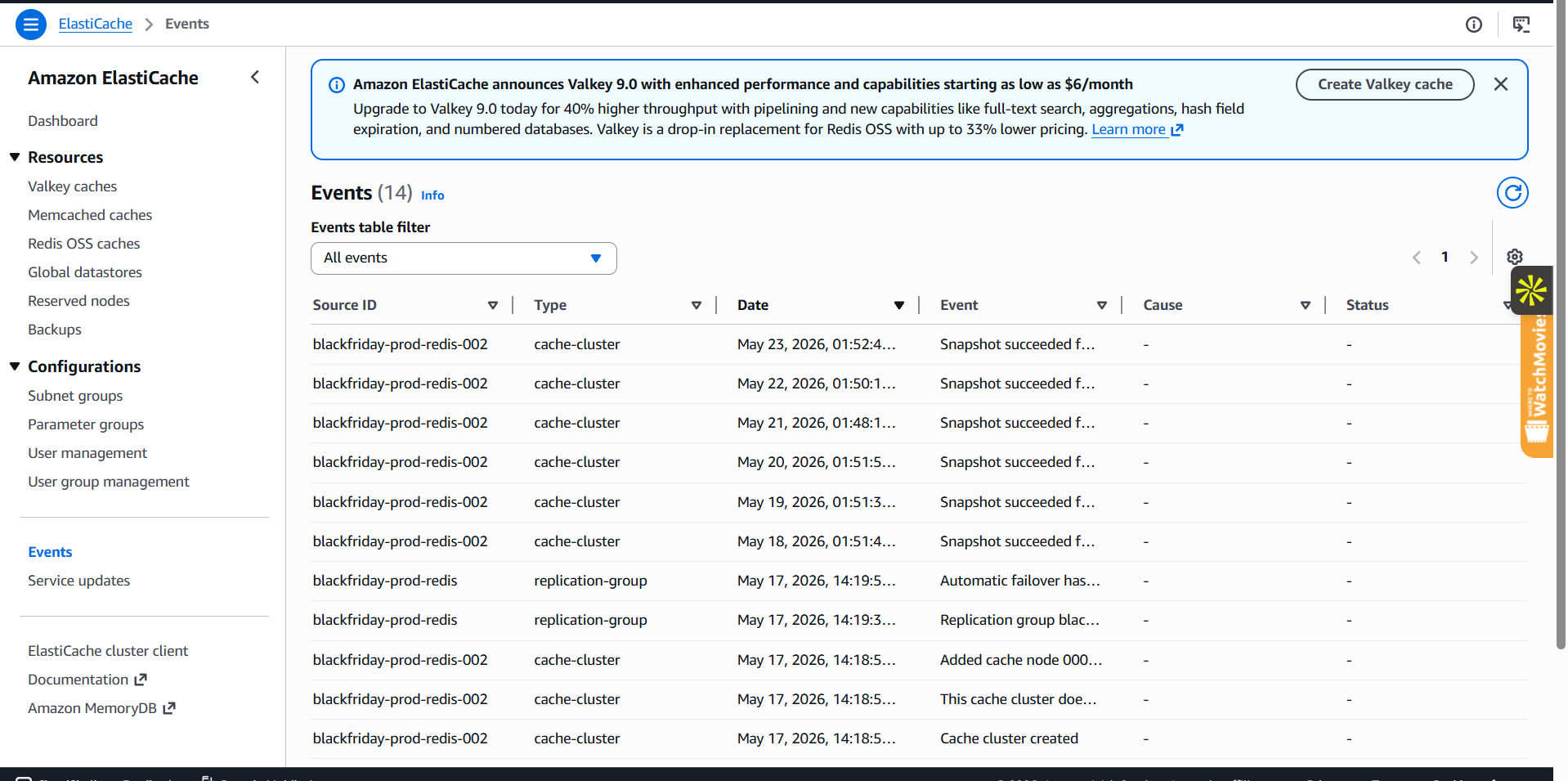1568x781 pixels.
Task: Click the Info link next to Events
Action: [432, 195]
